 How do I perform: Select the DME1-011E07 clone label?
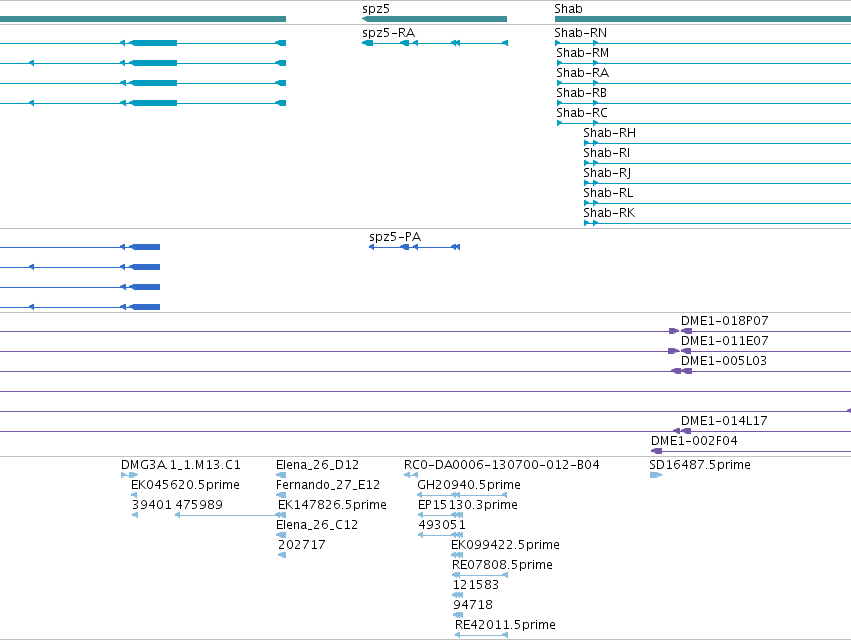click(x=725, y=341)
